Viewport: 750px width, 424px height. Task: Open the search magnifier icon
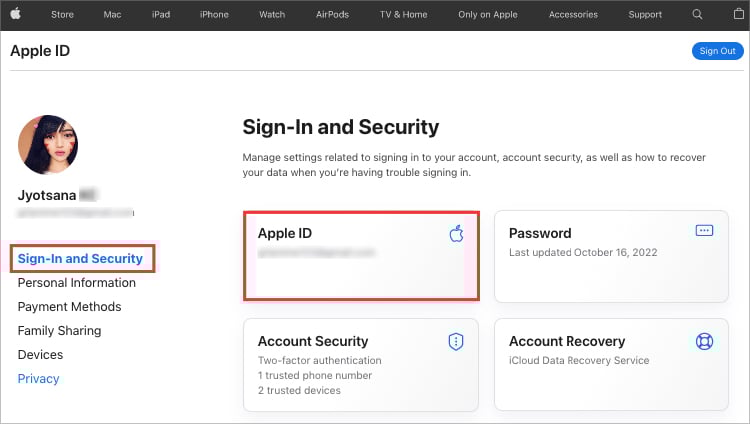point(697,15)
